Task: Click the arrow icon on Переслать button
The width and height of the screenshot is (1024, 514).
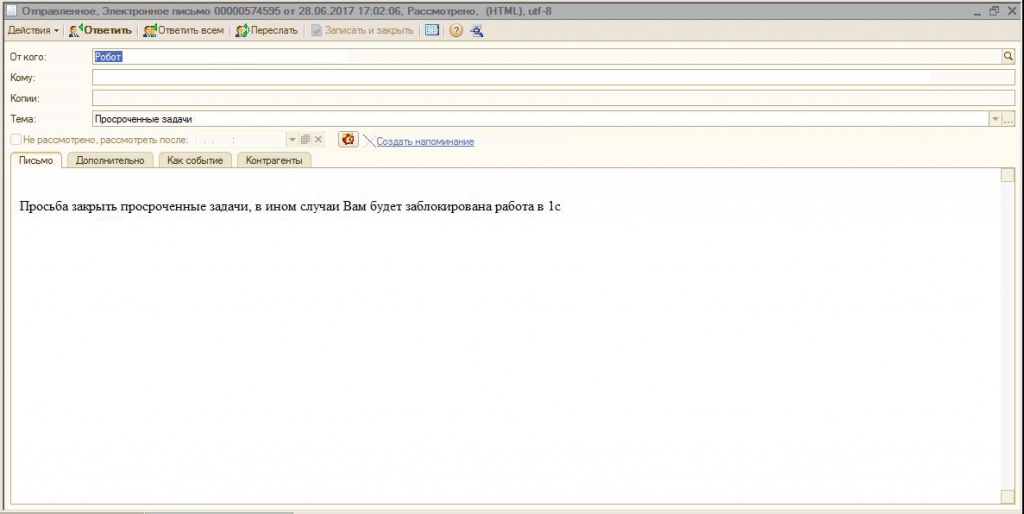Action: tap(242, 31)
